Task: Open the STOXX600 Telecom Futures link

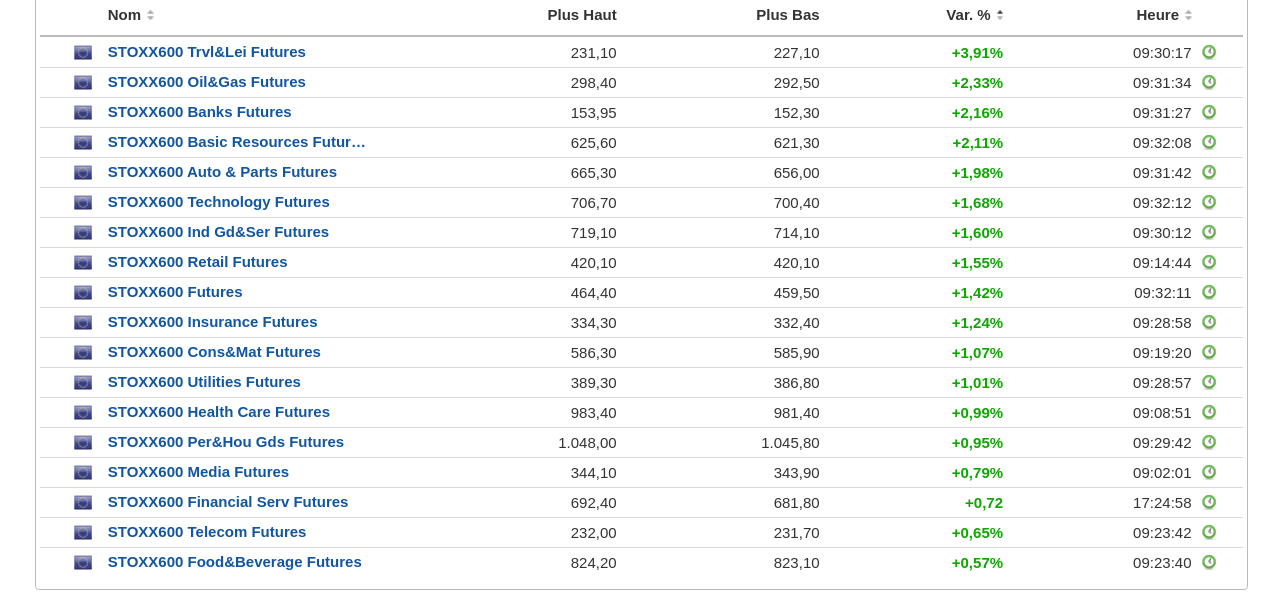Action: pos(207,532)
